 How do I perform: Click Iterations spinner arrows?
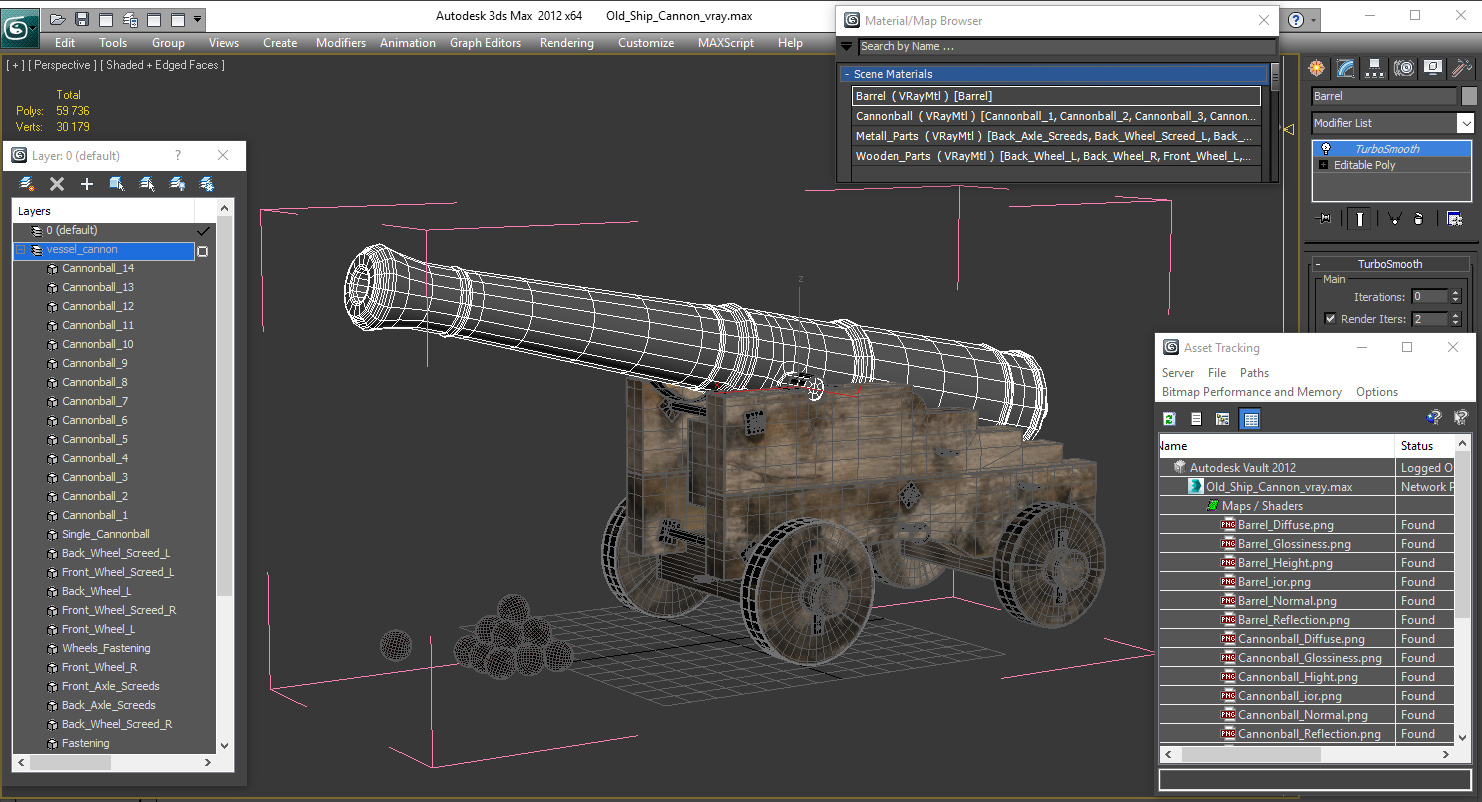point(1456,297)
